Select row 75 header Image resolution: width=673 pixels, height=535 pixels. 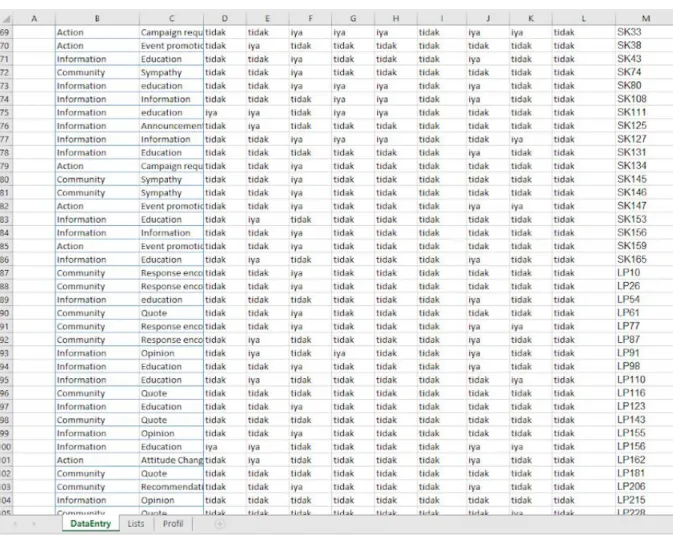(5, 112)
